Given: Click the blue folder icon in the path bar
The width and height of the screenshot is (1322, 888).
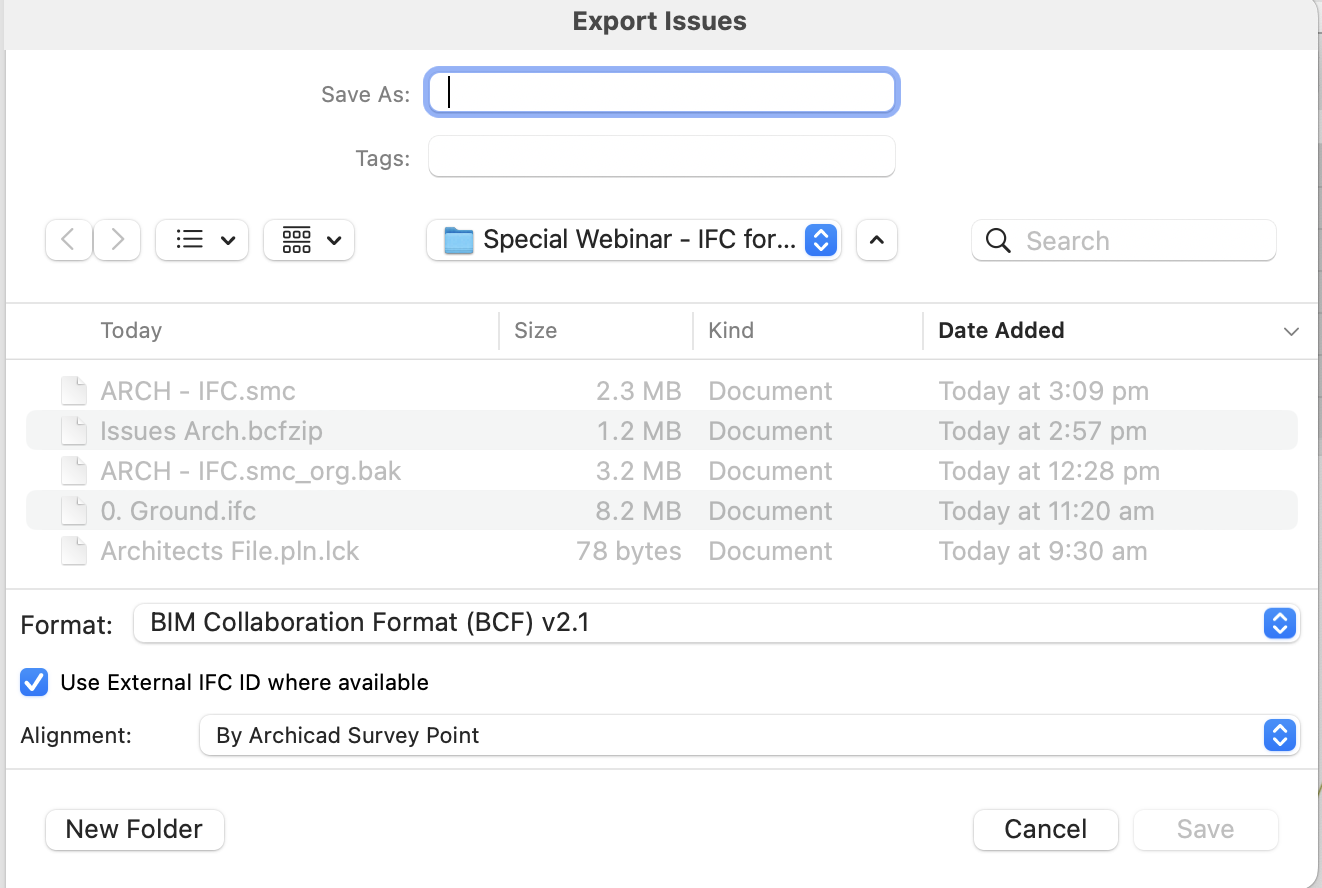Looking at the screenshot, I should (458, 240).
